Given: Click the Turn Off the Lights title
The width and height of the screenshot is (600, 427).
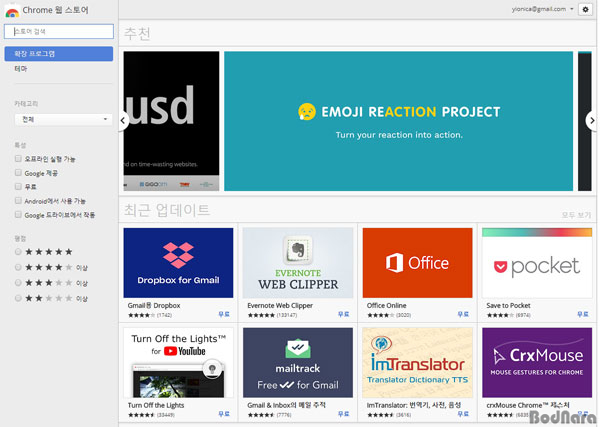Looking at the screenshot, I should (156, 405).
